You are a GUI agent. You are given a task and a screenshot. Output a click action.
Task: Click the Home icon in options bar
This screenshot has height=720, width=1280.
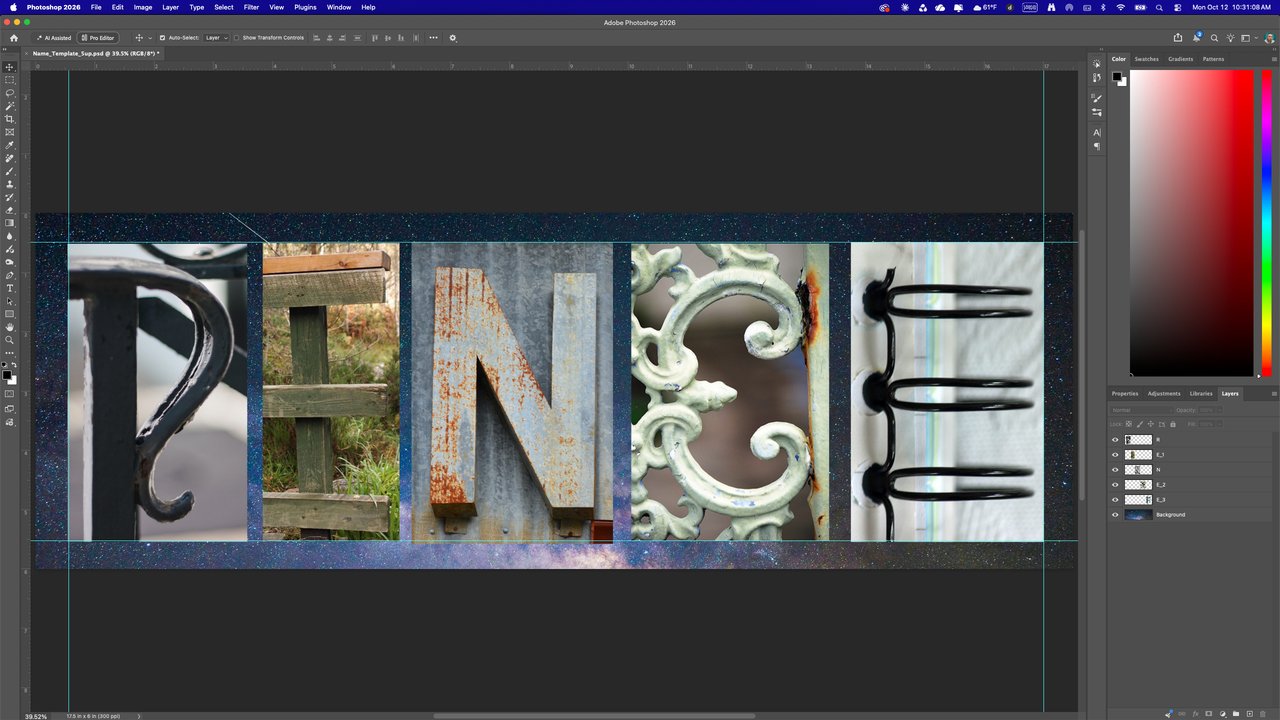tap(14, 38)
